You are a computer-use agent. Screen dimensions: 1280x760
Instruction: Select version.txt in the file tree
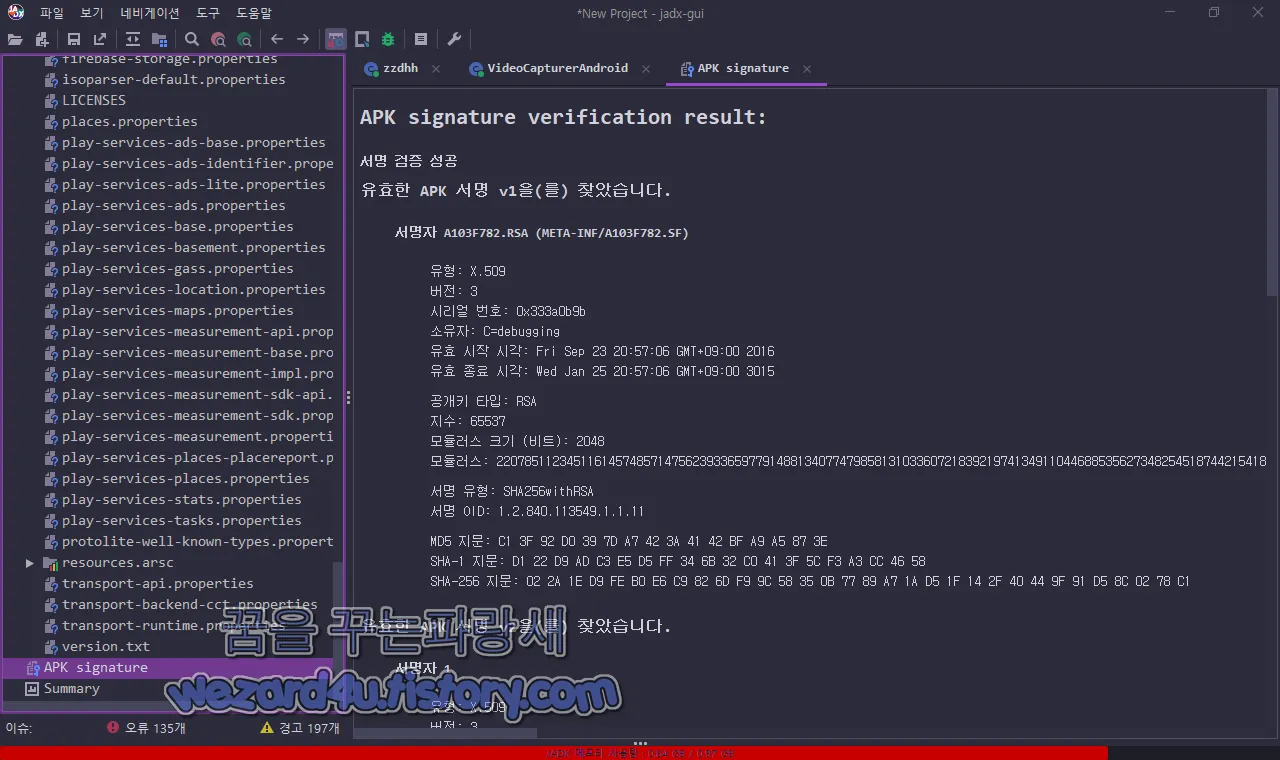(x=106, y=647)
